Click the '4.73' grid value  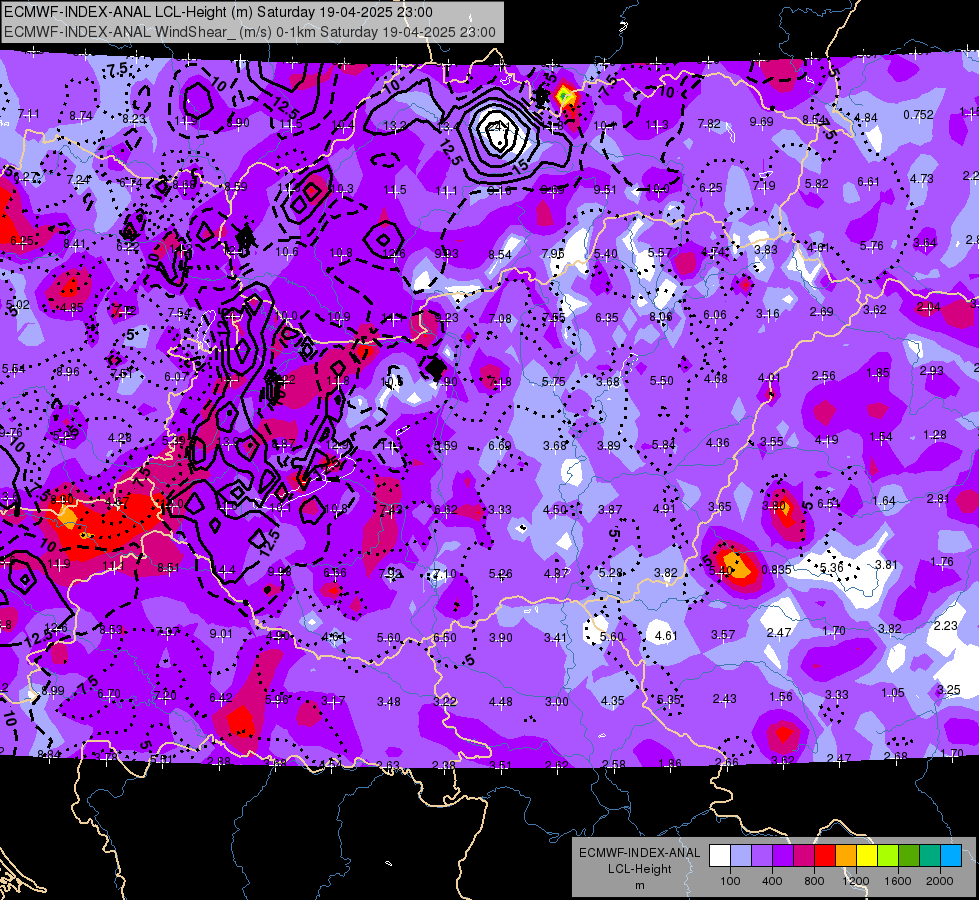point(922,179)
